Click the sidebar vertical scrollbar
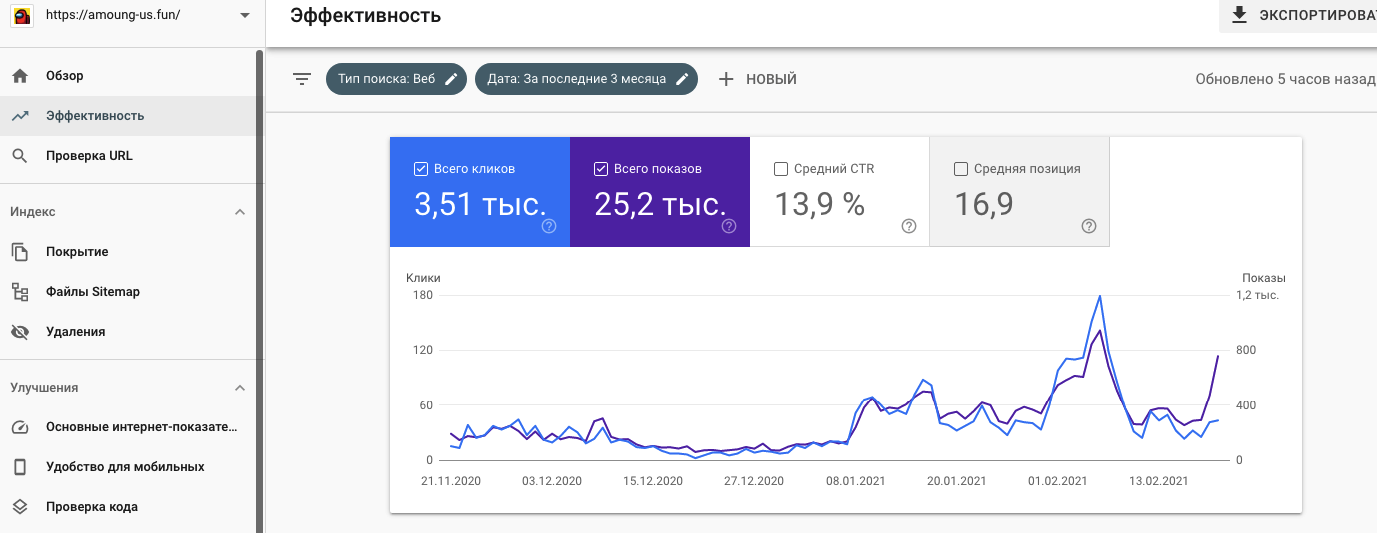This screenshot has height=533, width=1377. pos(260,290)
